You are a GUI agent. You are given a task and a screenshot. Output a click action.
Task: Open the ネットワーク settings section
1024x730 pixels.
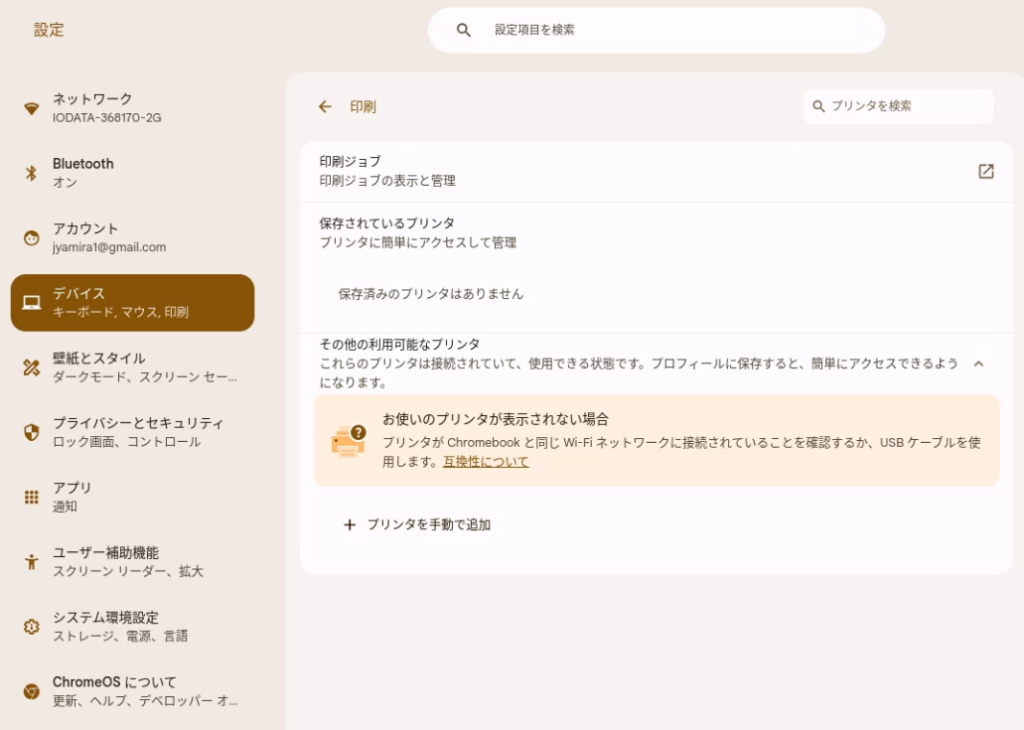133,108
